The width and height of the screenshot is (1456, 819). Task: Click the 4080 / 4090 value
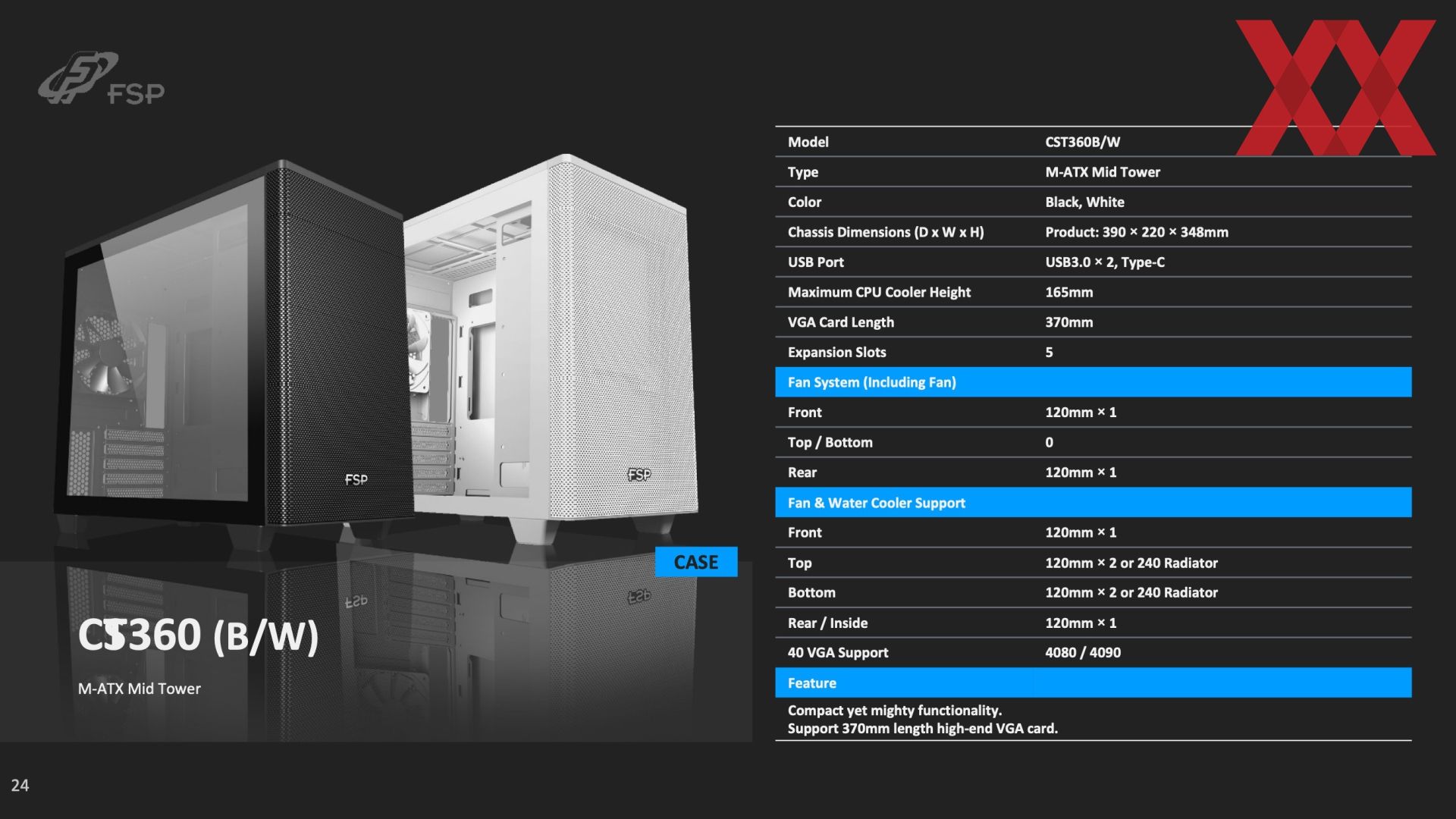[x=1082, y=652]
